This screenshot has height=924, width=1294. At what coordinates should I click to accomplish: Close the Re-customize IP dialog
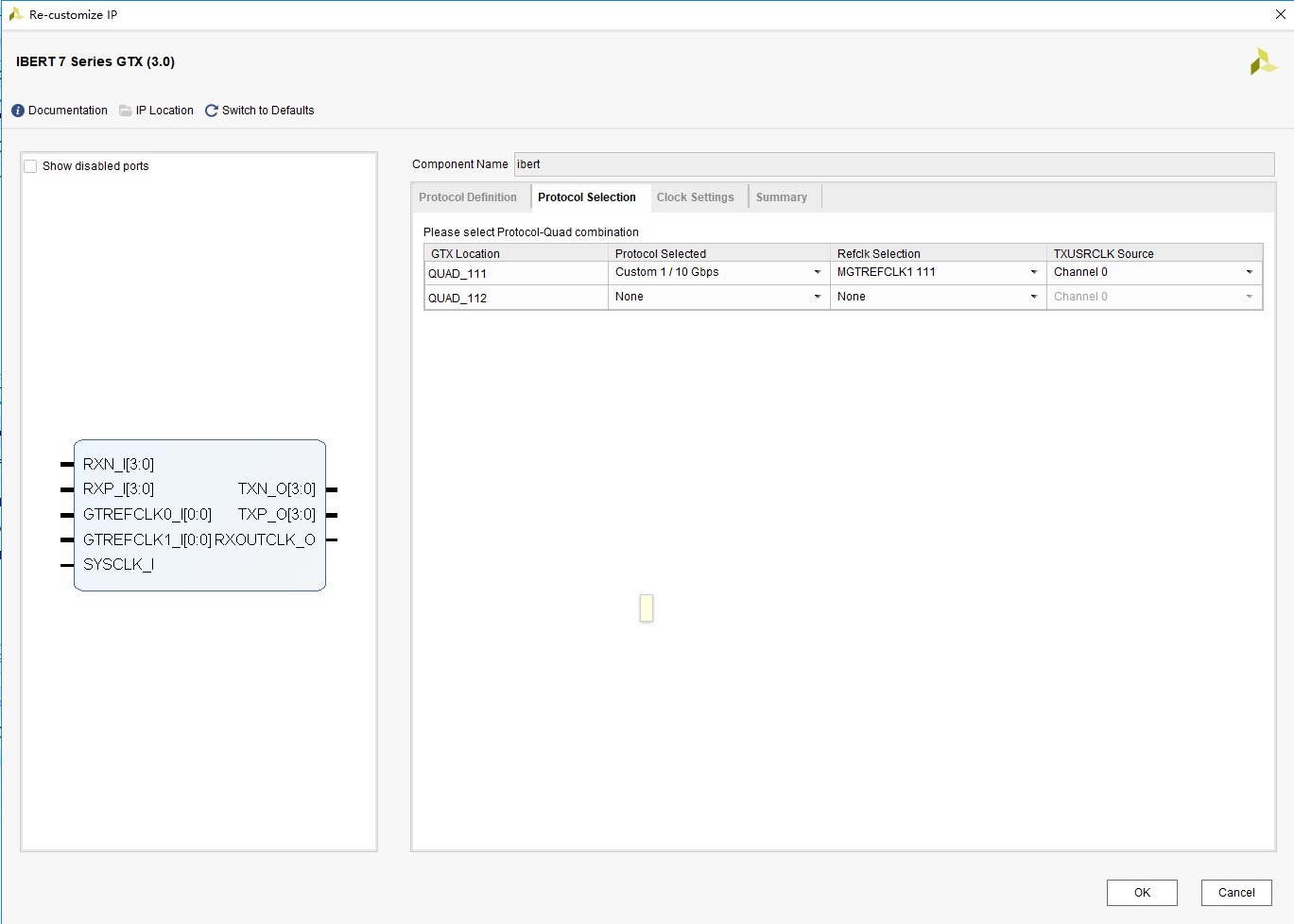[x=1281, y=14]
